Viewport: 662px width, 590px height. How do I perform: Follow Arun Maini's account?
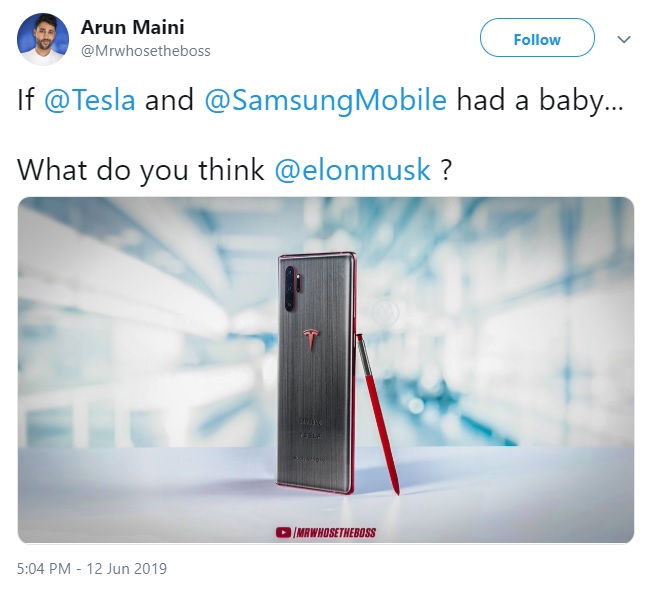pos(537,38)
